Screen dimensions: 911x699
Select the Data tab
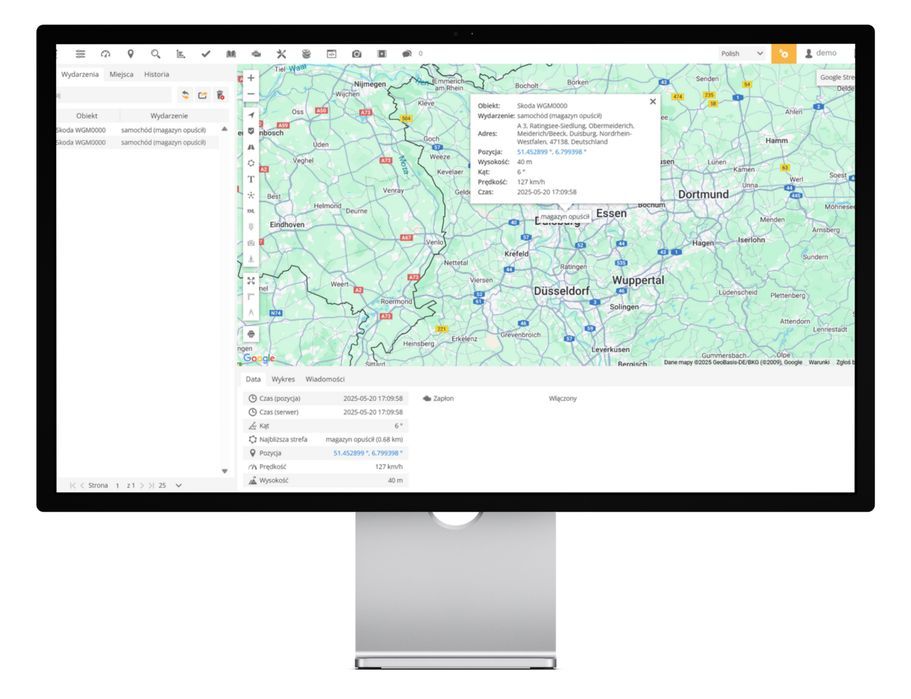(253, 379)
